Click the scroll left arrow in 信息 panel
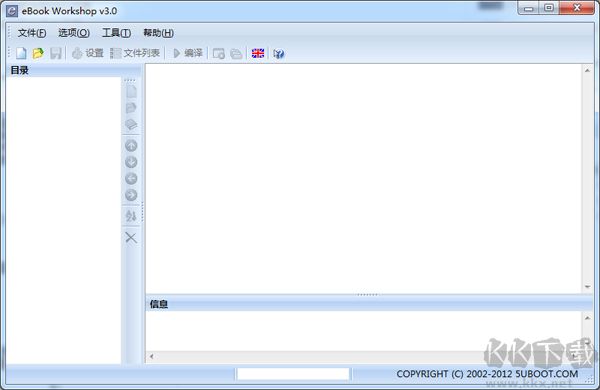 (x=152, y=356)
